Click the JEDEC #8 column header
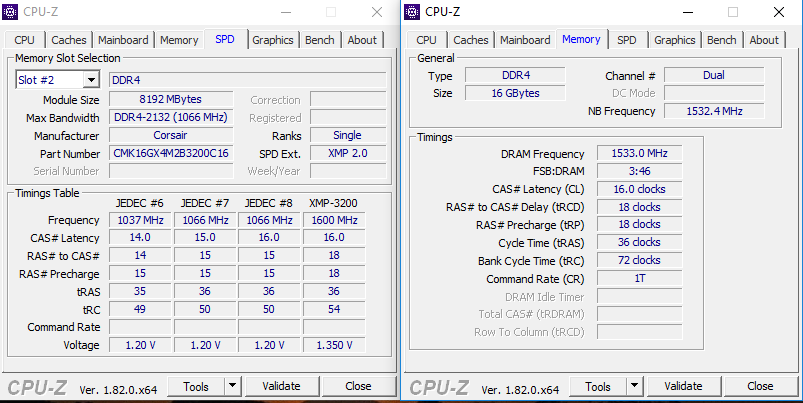This screenshot has width=803, height=403. [269, 203]
